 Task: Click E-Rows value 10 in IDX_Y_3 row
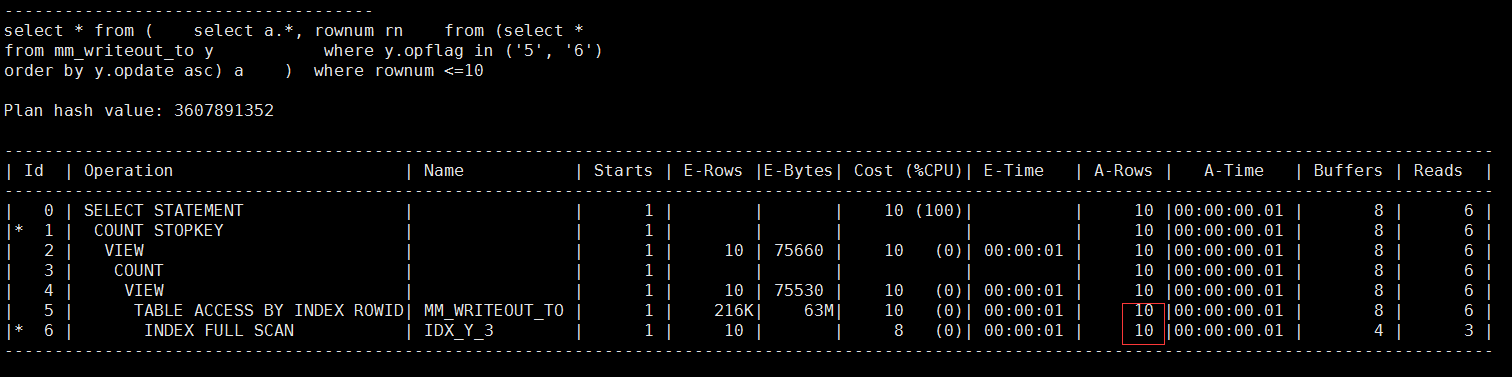(x=733, y=330)
